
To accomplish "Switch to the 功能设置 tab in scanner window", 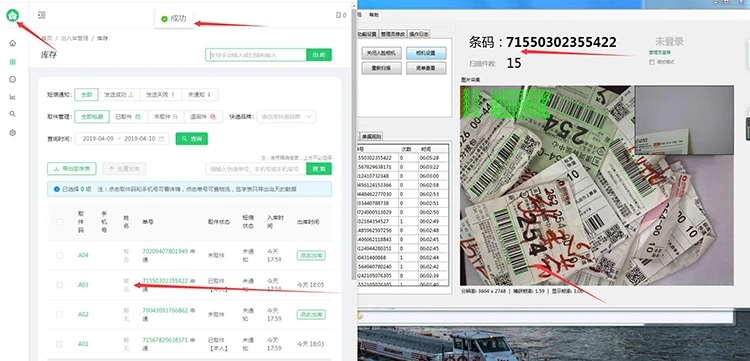I will tap(367, 34).
